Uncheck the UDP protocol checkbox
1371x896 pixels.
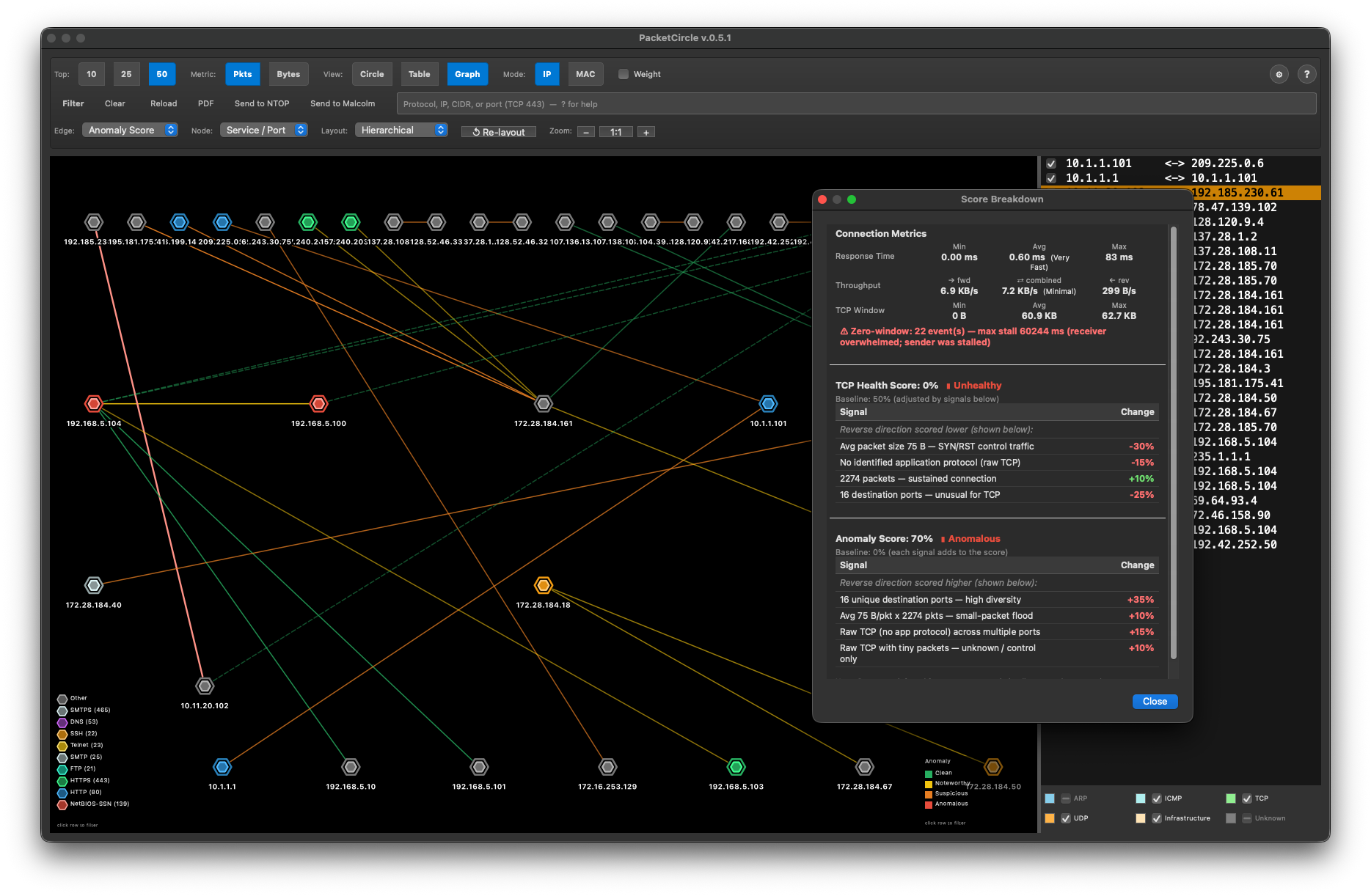[x=1066, y=818]
